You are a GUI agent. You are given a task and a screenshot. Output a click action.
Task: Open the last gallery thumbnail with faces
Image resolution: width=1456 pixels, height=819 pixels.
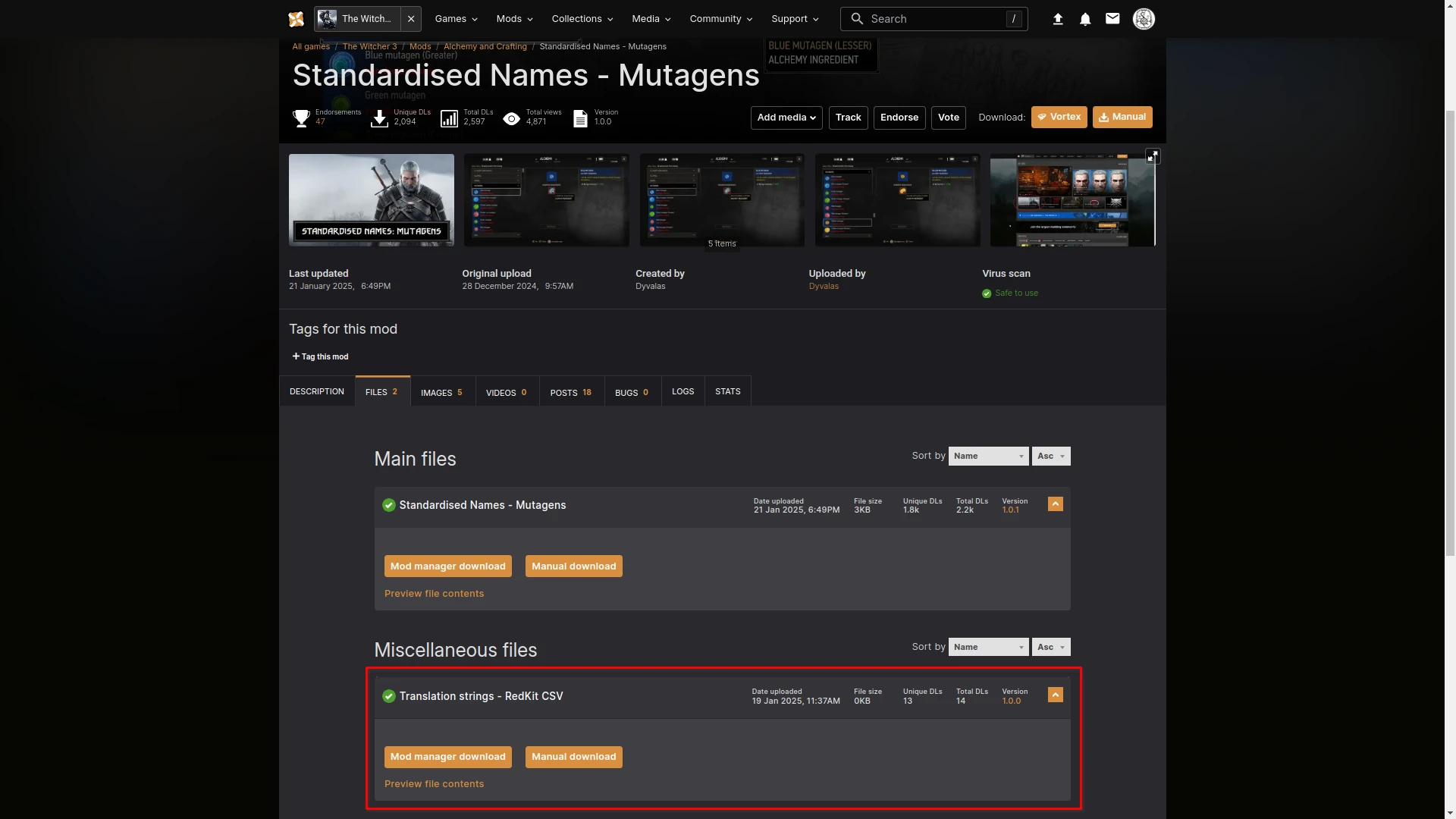pos(1072,200)
